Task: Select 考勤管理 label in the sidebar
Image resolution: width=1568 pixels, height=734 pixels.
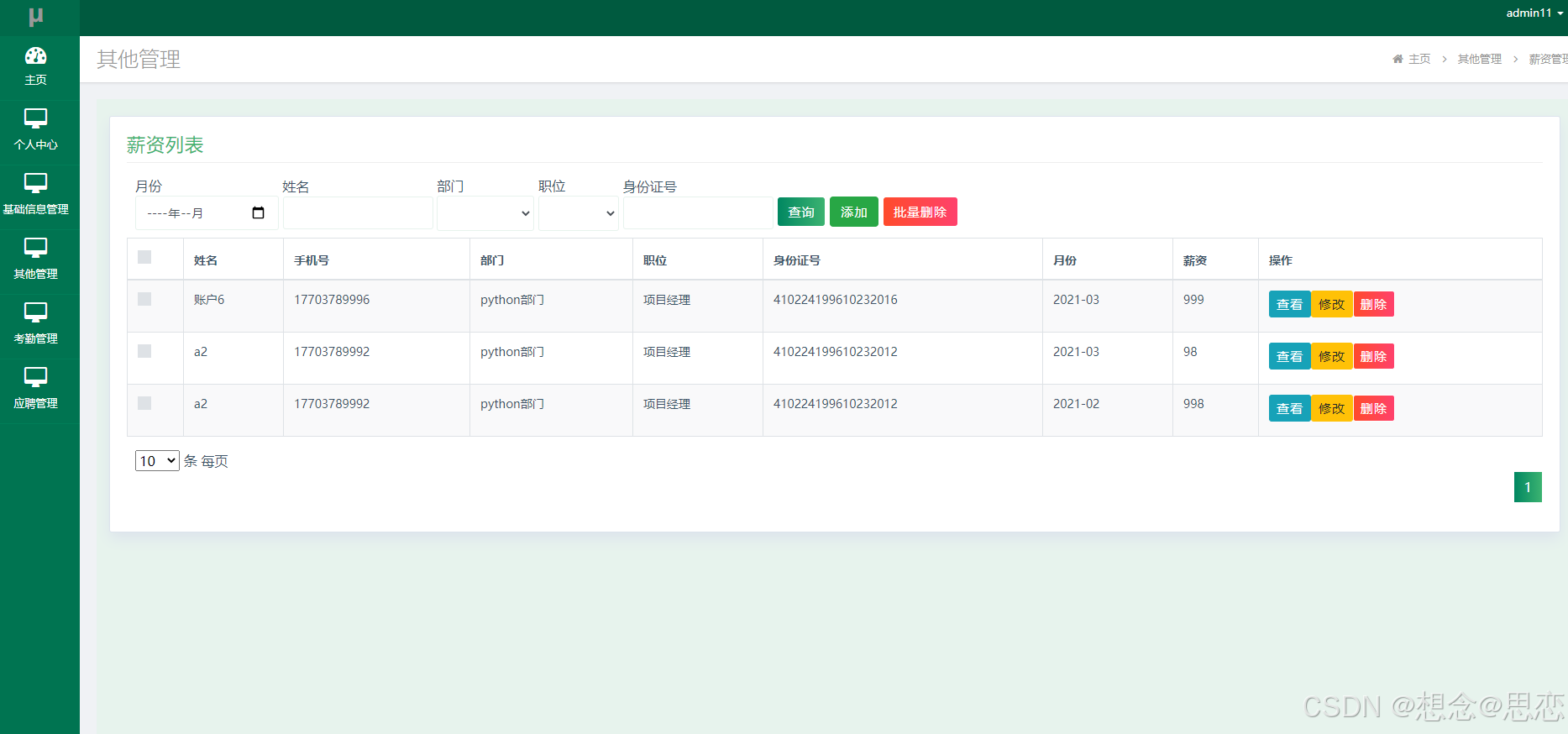Action: [35, 338]
